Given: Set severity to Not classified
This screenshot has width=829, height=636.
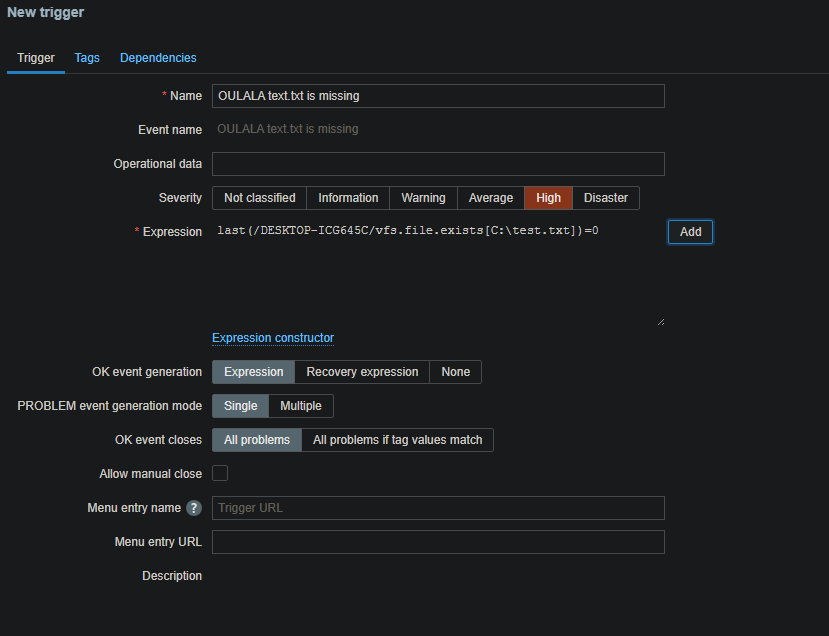Looking at the screenshot, I should [x=259, y=198].
